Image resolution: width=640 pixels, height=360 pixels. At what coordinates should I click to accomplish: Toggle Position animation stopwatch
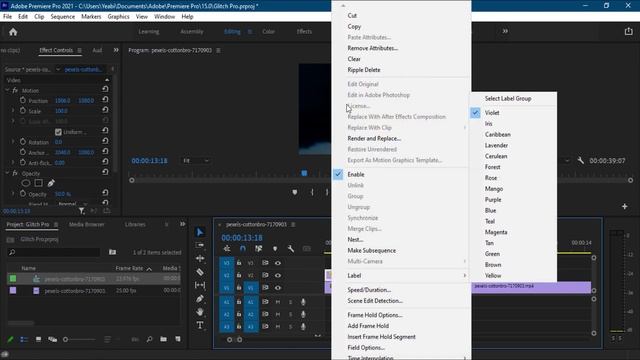(x=23, y=100)
